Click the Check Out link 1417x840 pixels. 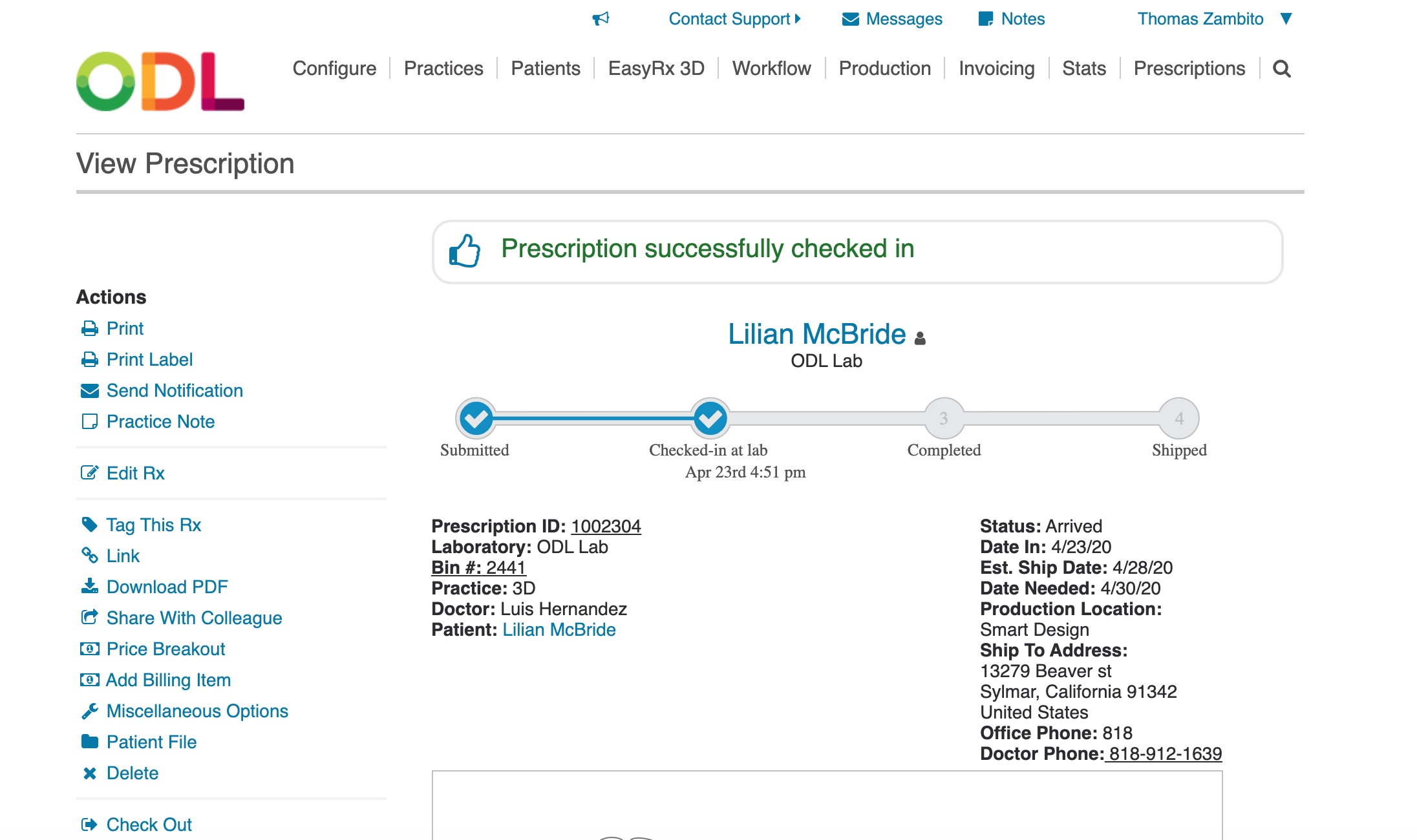(149, 824)
